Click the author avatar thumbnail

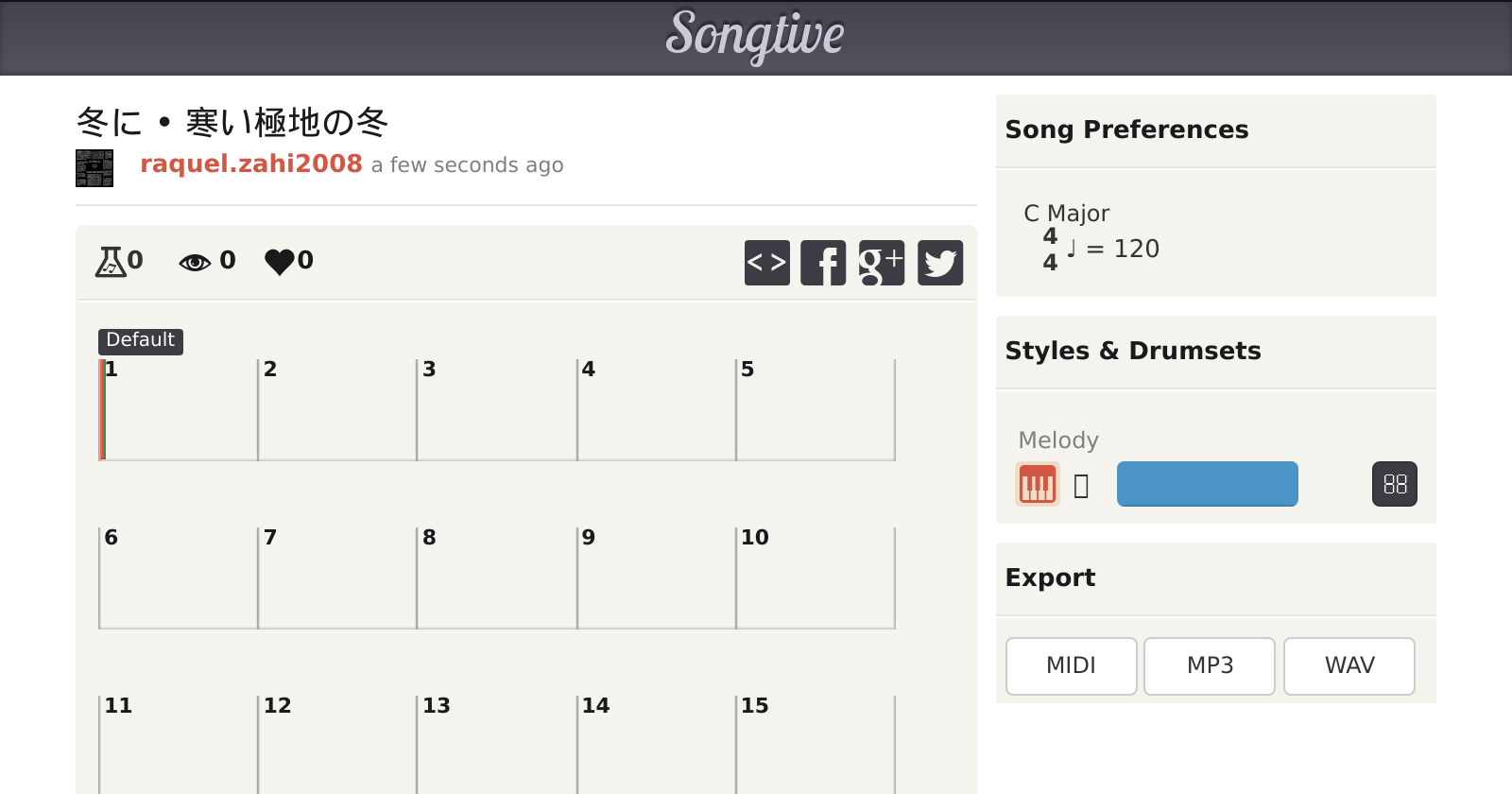pos(94,168)
